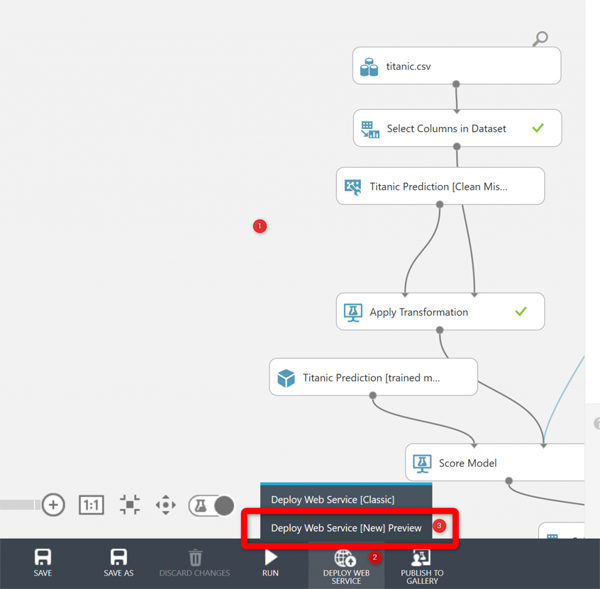This screenshot has width=600, height=589.
Task: Click the green checkmark on Apply Transformation
Action: click(x=521, y=311)
